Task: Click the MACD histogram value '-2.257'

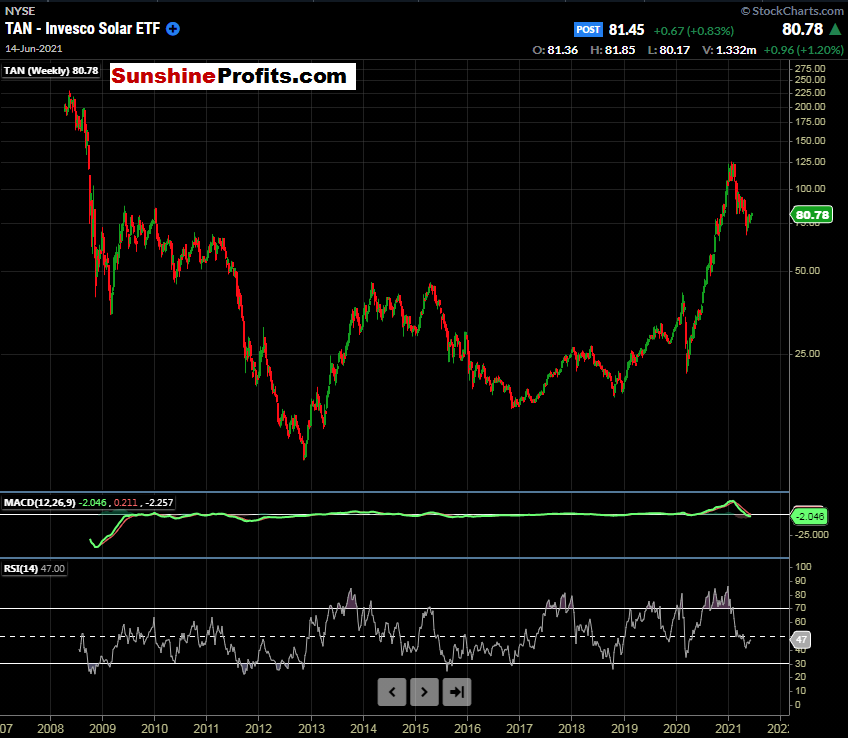Action: [159, 503]
